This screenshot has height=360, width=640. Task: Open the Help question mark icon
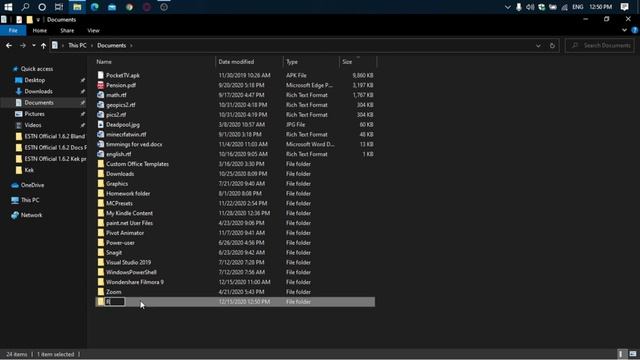pos(634,30)
